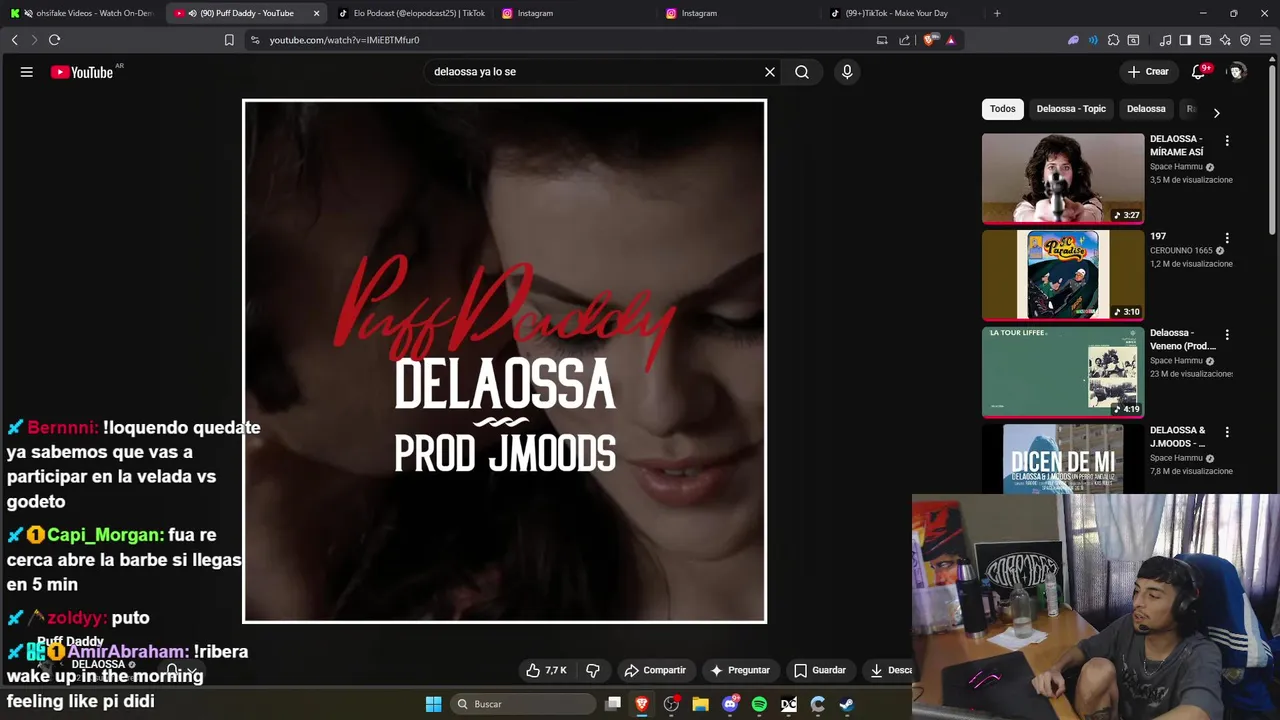Save the video with Guardar
The image size is (1280, 720).
820,670
